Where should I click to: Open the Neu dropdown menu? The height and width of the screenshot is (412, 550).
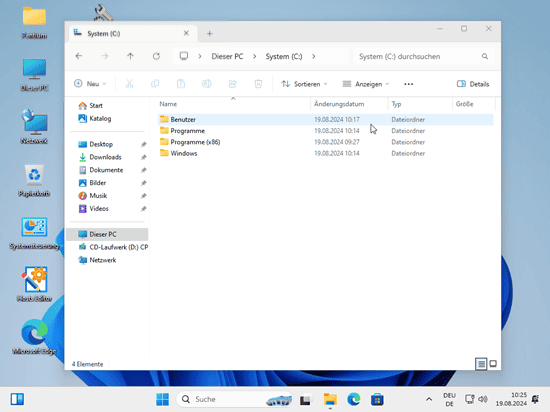[x=90, y=84]
